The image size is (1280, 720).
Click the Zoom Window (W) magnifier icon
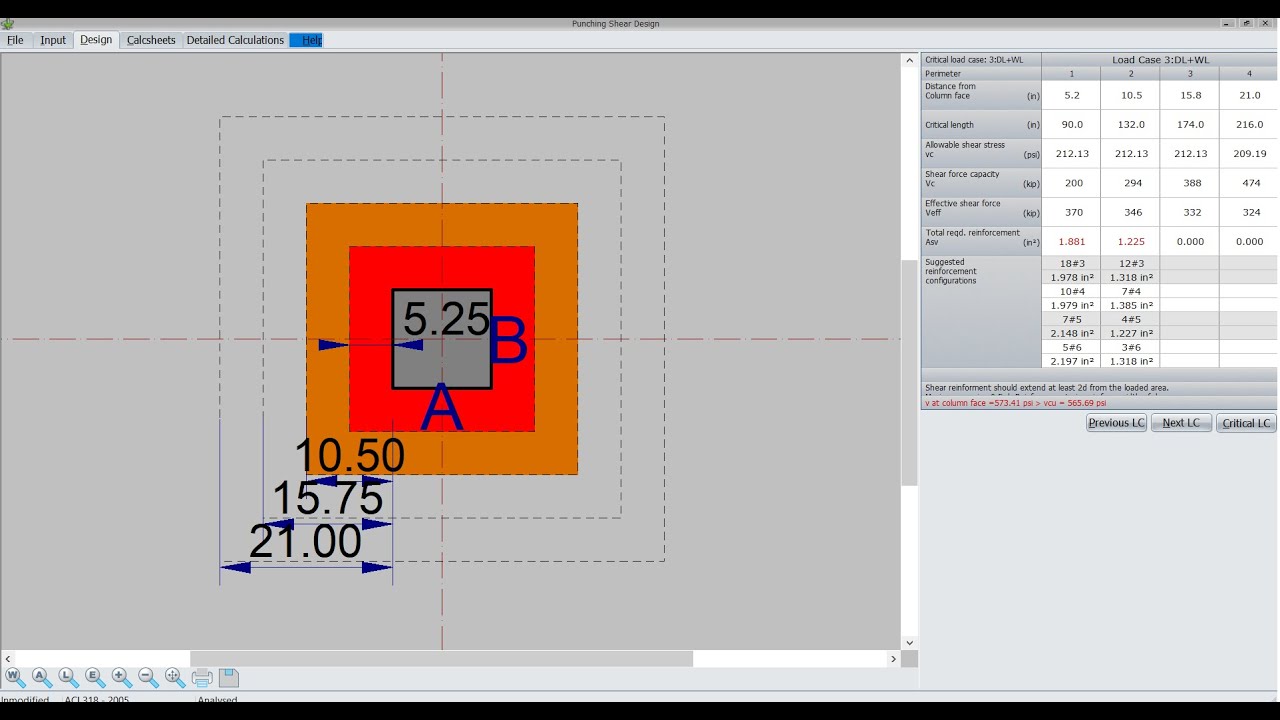click(x=14, y=677)
